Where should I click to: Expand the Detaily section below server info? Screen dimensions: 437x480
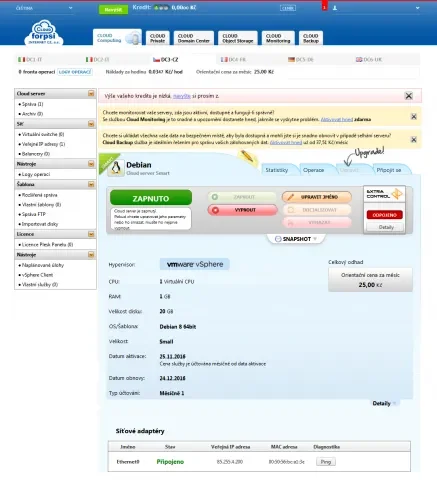point(384,403)
